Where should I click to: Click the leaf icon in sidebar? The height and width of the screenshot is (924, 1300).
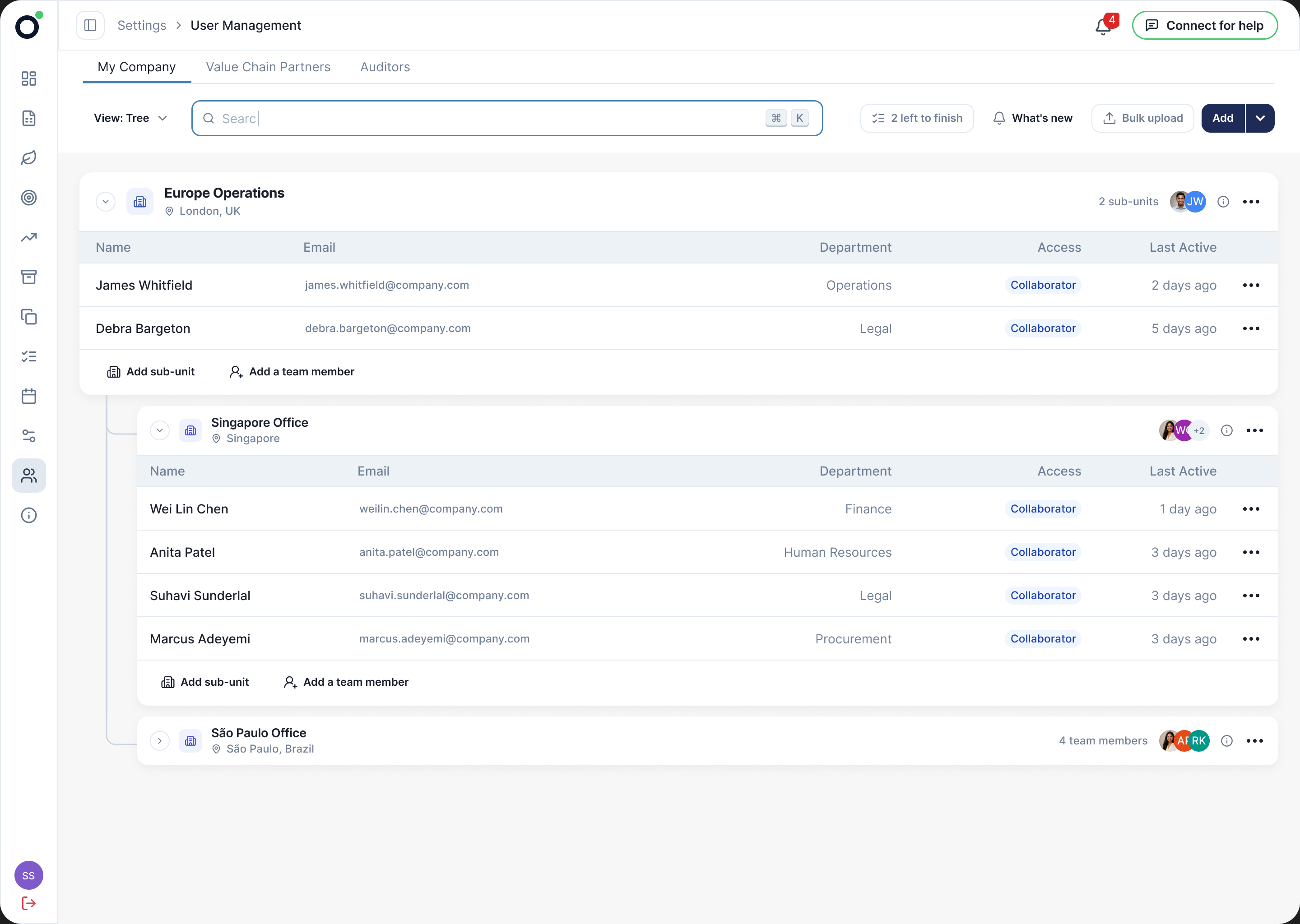tap(29, 157)
